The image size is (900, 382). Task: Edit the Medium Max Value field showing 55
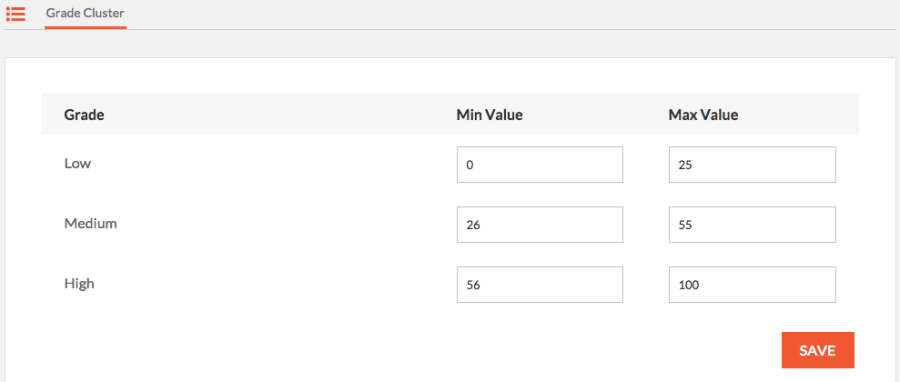tap(752, 225)
